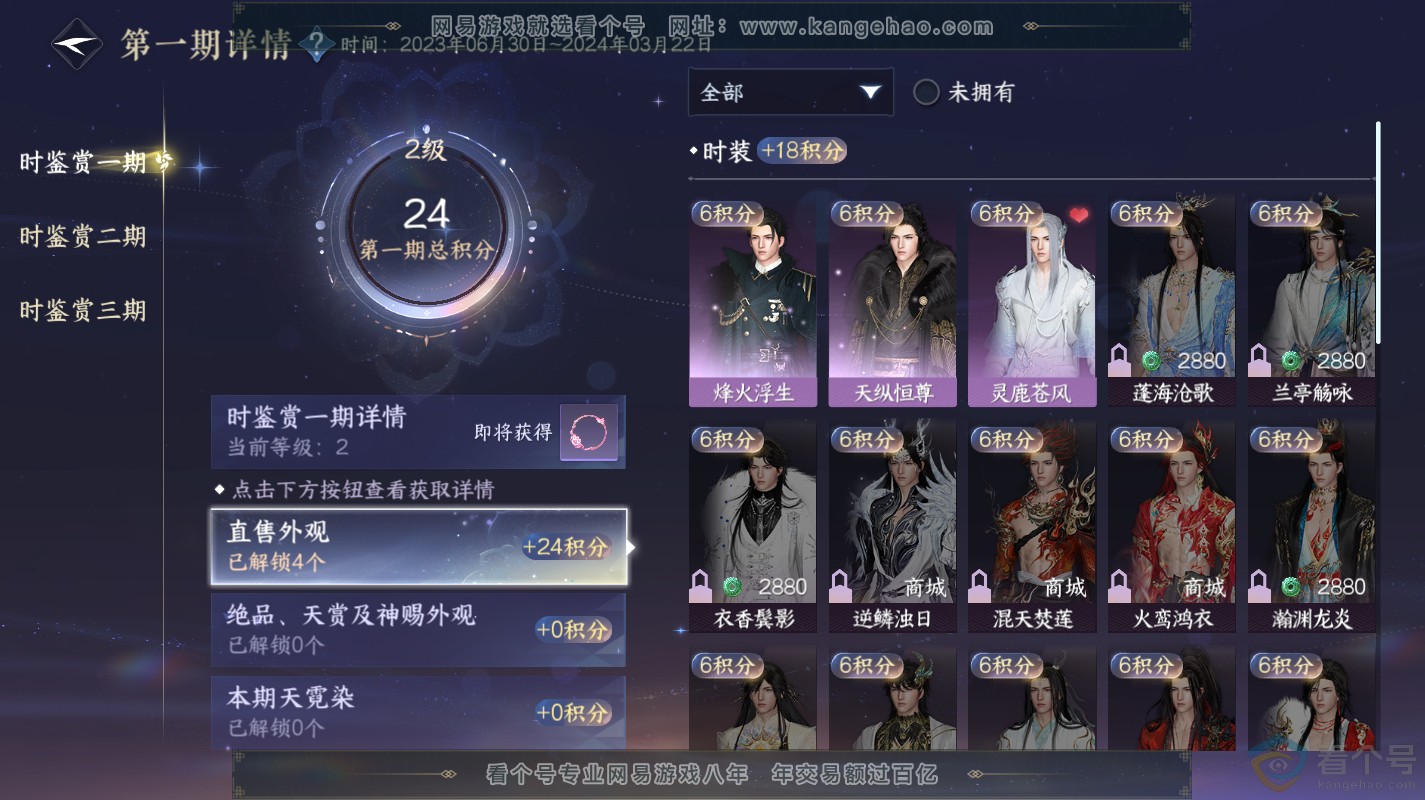Select 绝品、天赏及神赐外观 button

tap(418, 629)
